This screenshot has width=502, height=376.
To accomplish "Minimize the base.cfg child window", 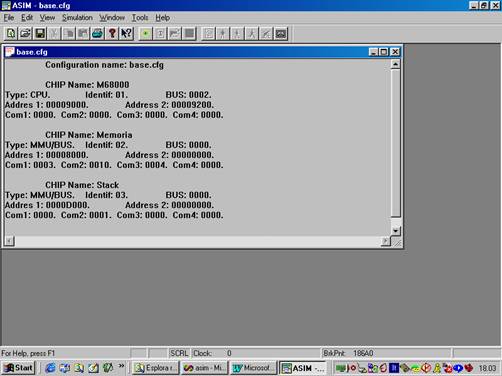I will (x=373, y=52).
